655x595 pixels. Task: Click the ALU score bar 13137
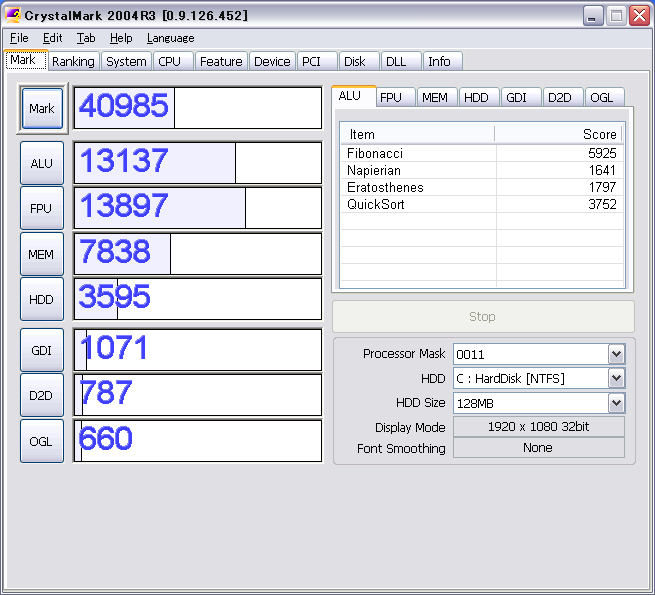198,163
